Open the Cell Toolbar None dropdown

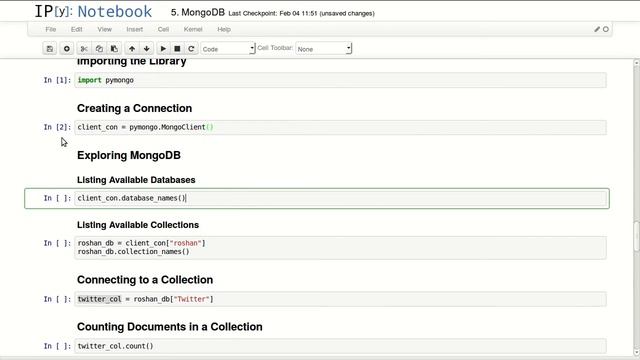tap(323, 49)
